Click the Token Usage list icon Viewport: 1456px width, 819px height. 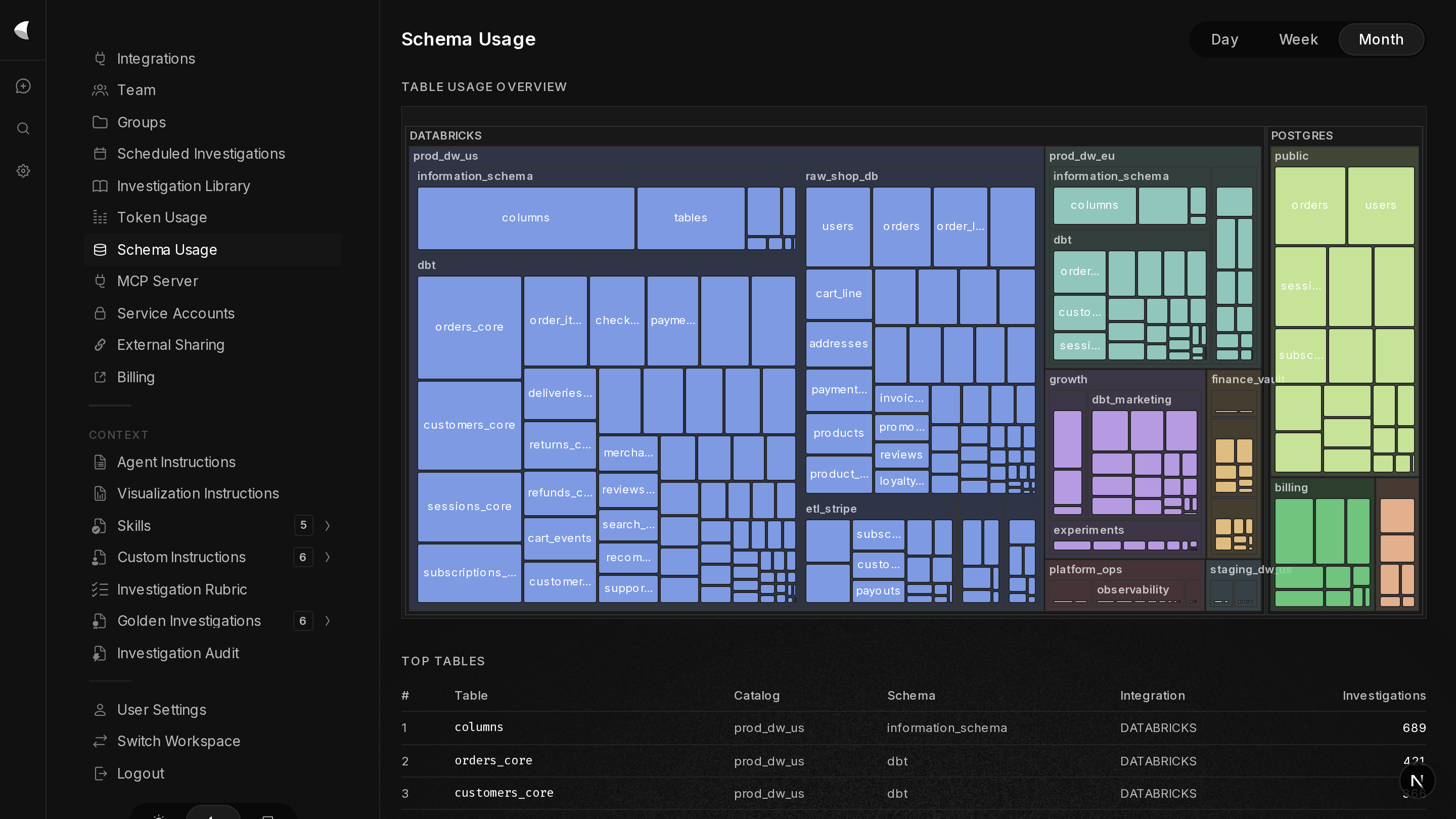point(100,217)
